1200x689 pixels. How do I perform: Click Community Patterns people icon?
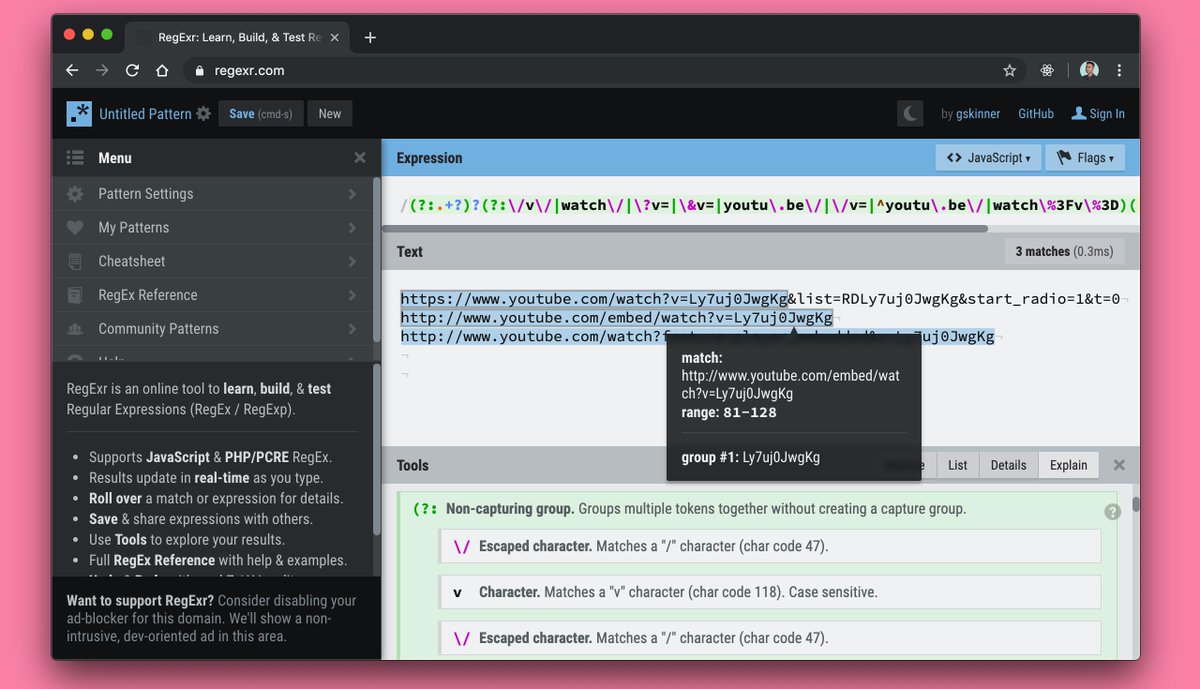(75, 329)
